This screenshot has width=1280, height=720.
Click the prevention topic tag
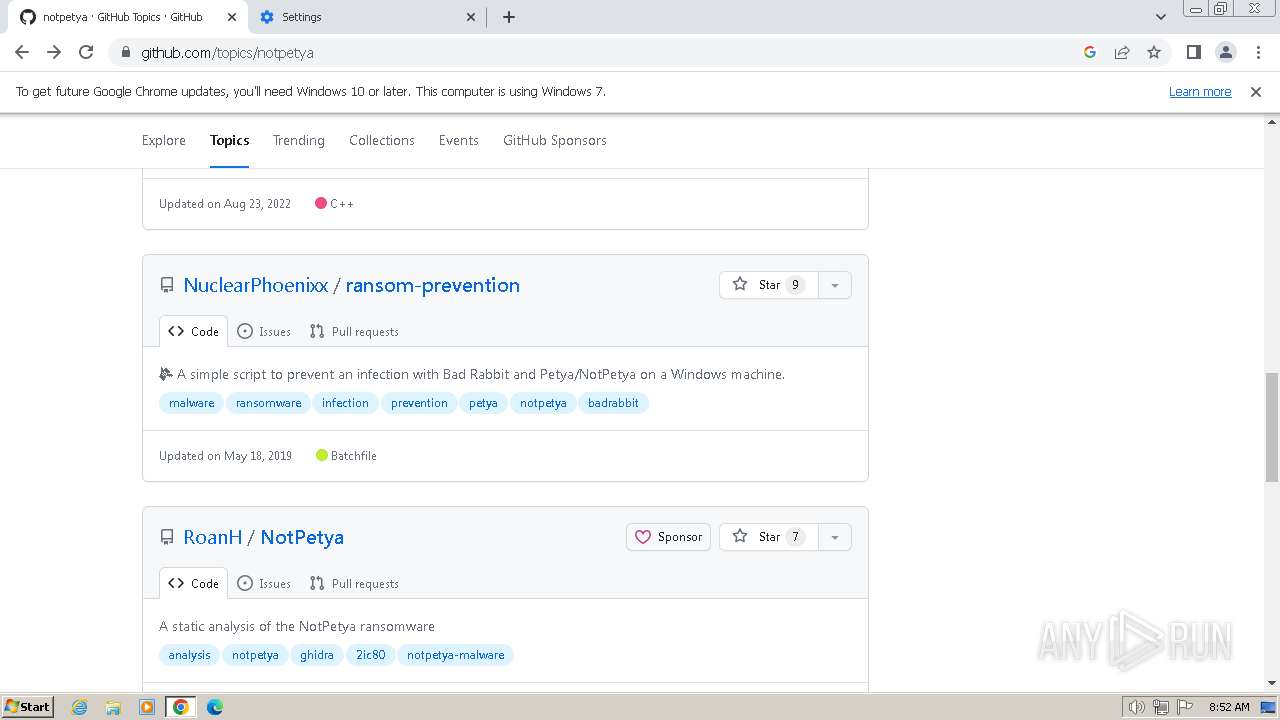point(419,403)
